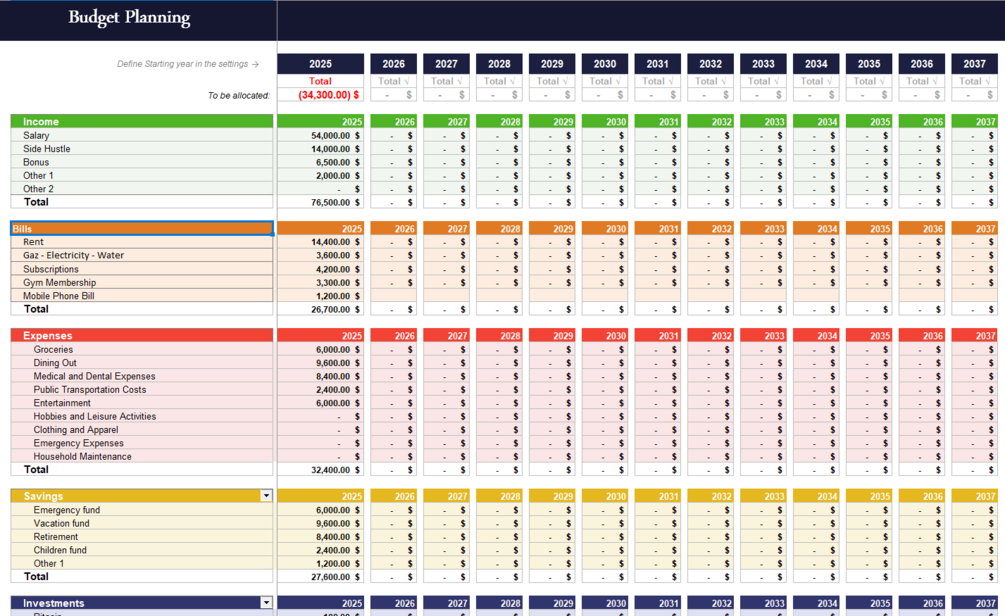Select the Emergency fund row label
This screenshot has width=1005, height=616.
(x=67, y=510)
